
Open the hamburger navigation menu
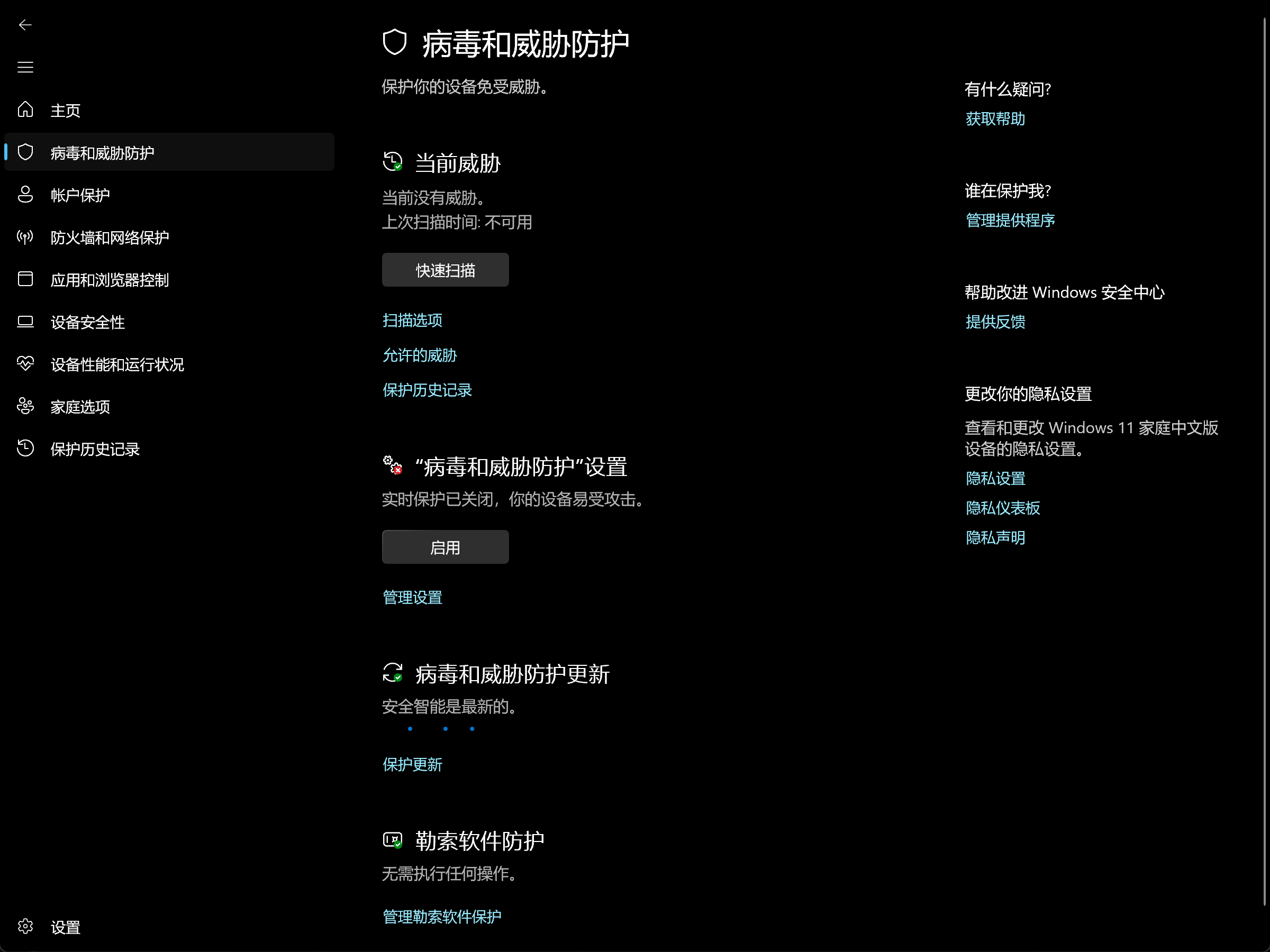25,67
